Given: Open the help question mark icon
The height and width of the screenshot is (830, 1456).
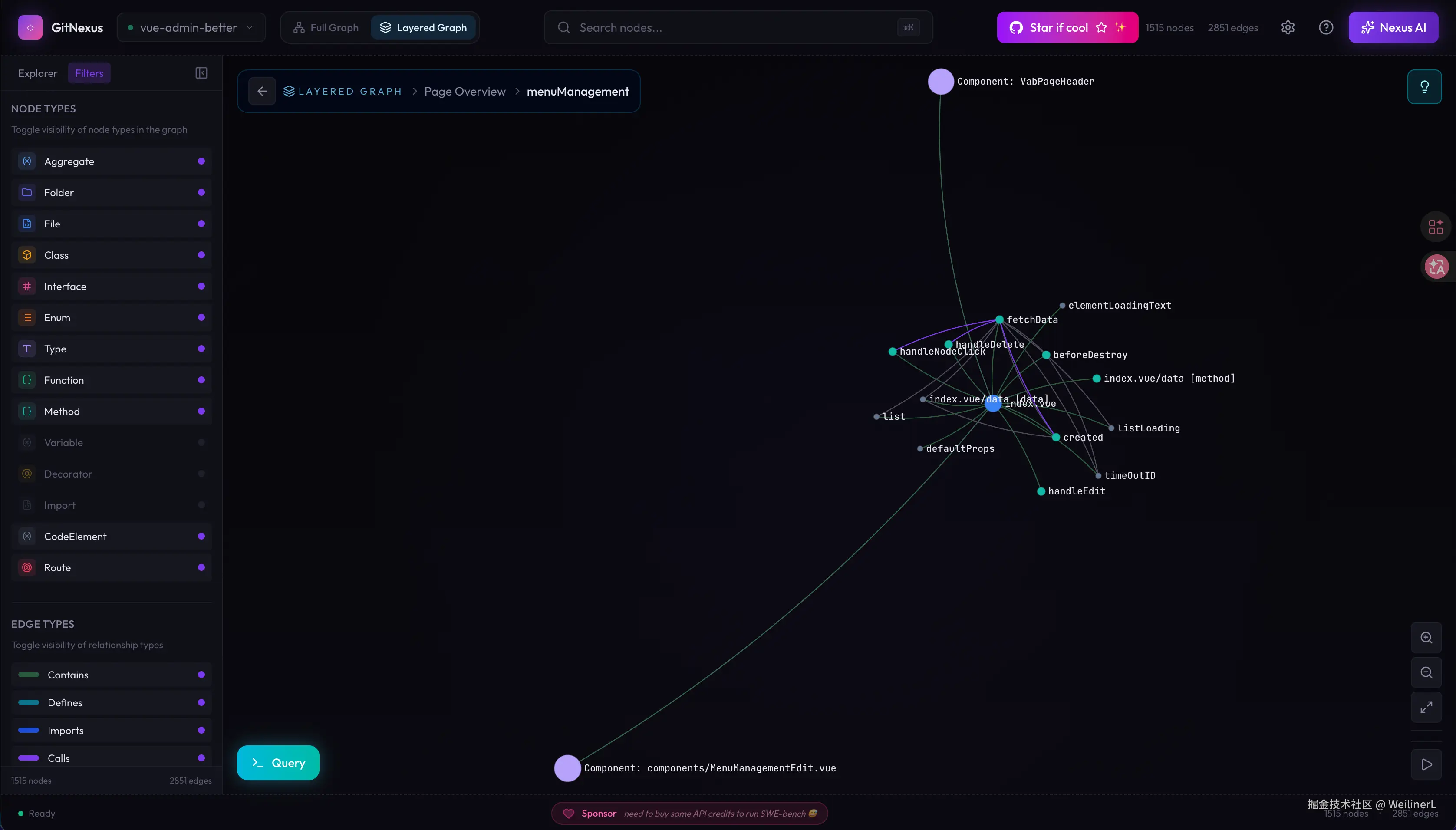Looking at the screenshot, I should pos(1326,27).
